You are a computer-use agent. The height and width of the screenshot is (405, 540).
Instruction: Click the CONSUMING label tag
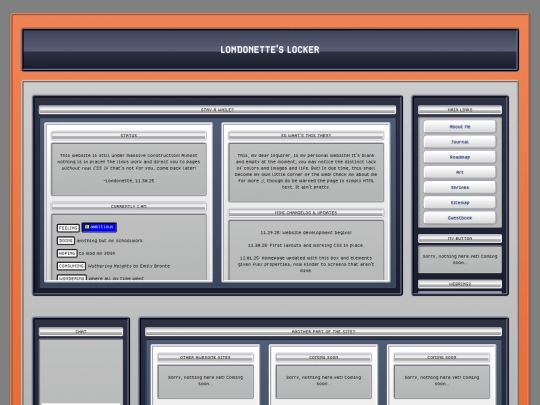(71, 266)
